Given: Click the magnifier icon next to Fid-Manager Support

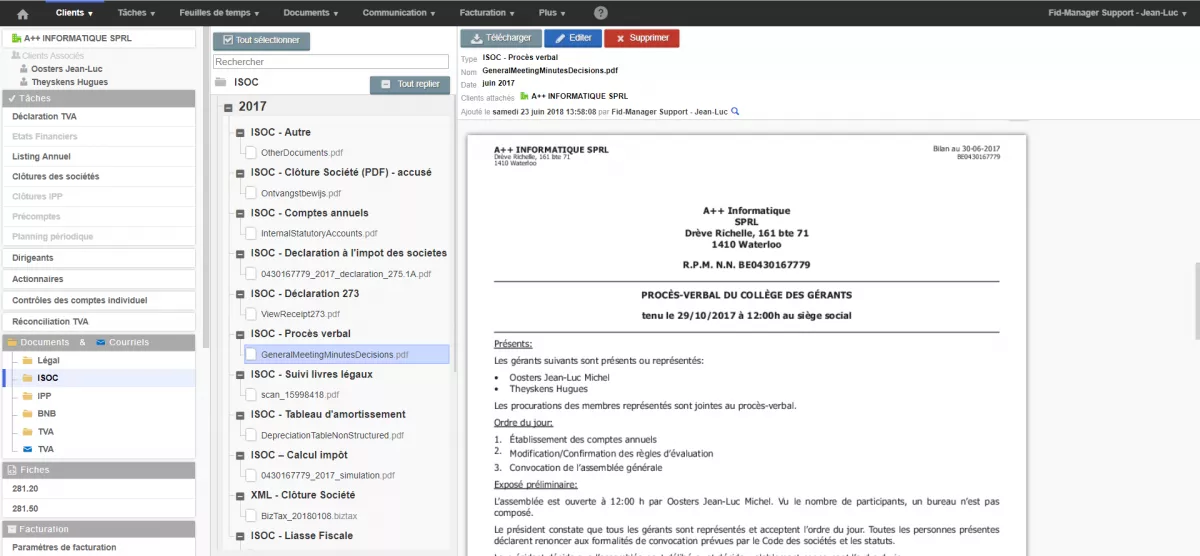Looking at the screenshot, I should (735, 111).
